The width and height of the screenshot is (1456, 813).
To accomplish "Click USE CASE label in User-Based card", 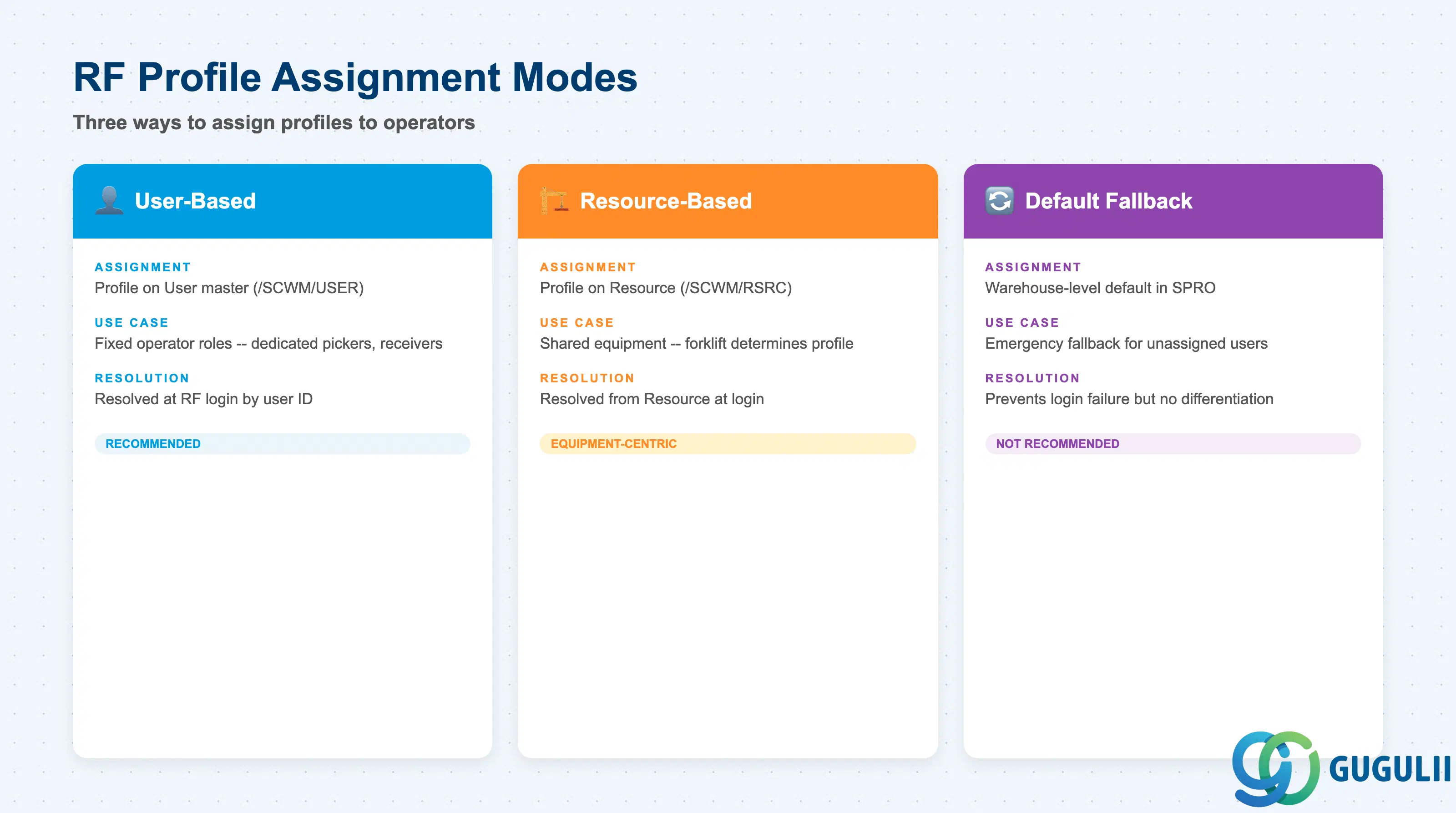I will click(x=131, y=322).
